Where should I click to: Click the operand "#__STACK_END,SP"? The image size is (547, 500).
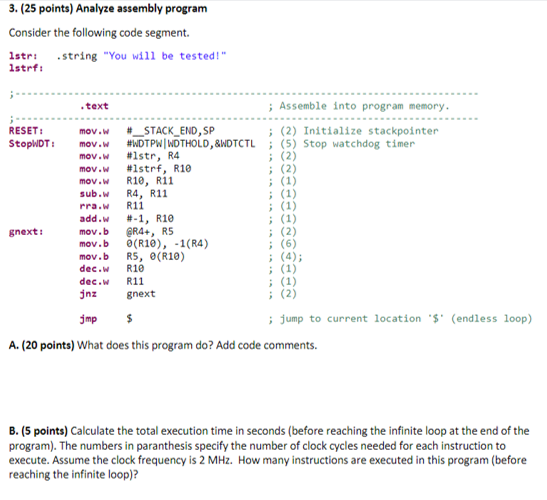coord(171,131)
